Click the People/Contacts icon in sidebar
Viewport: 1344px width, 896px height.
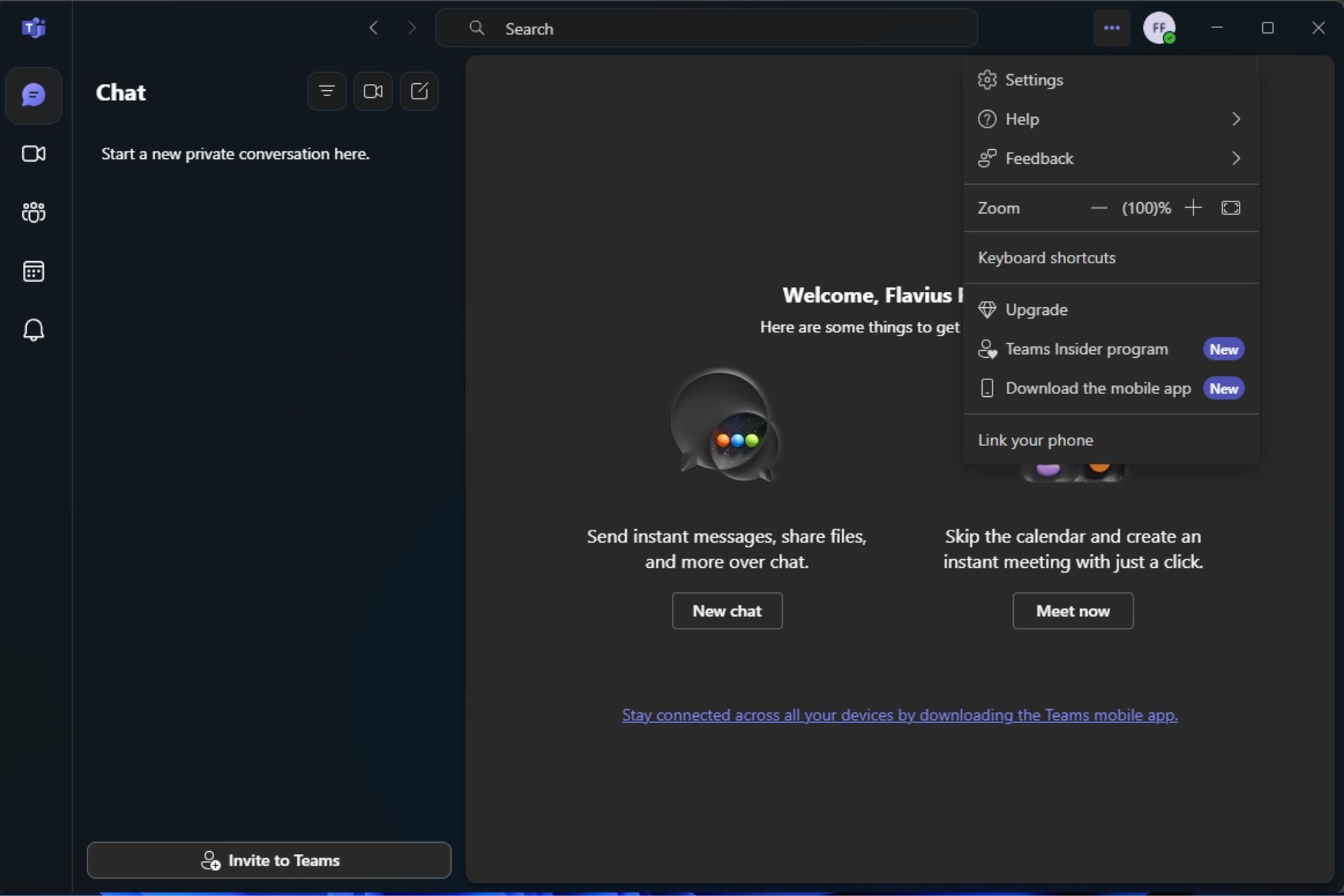(35, 212)
